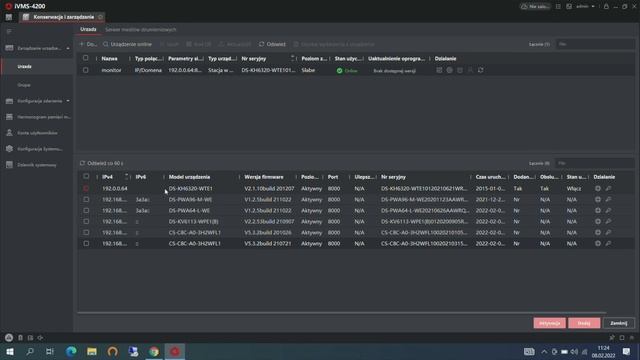The image size is (640, 360).
Task: Check the box for DS-PWA64-L-WE device
Action: (x=86, y=211)
